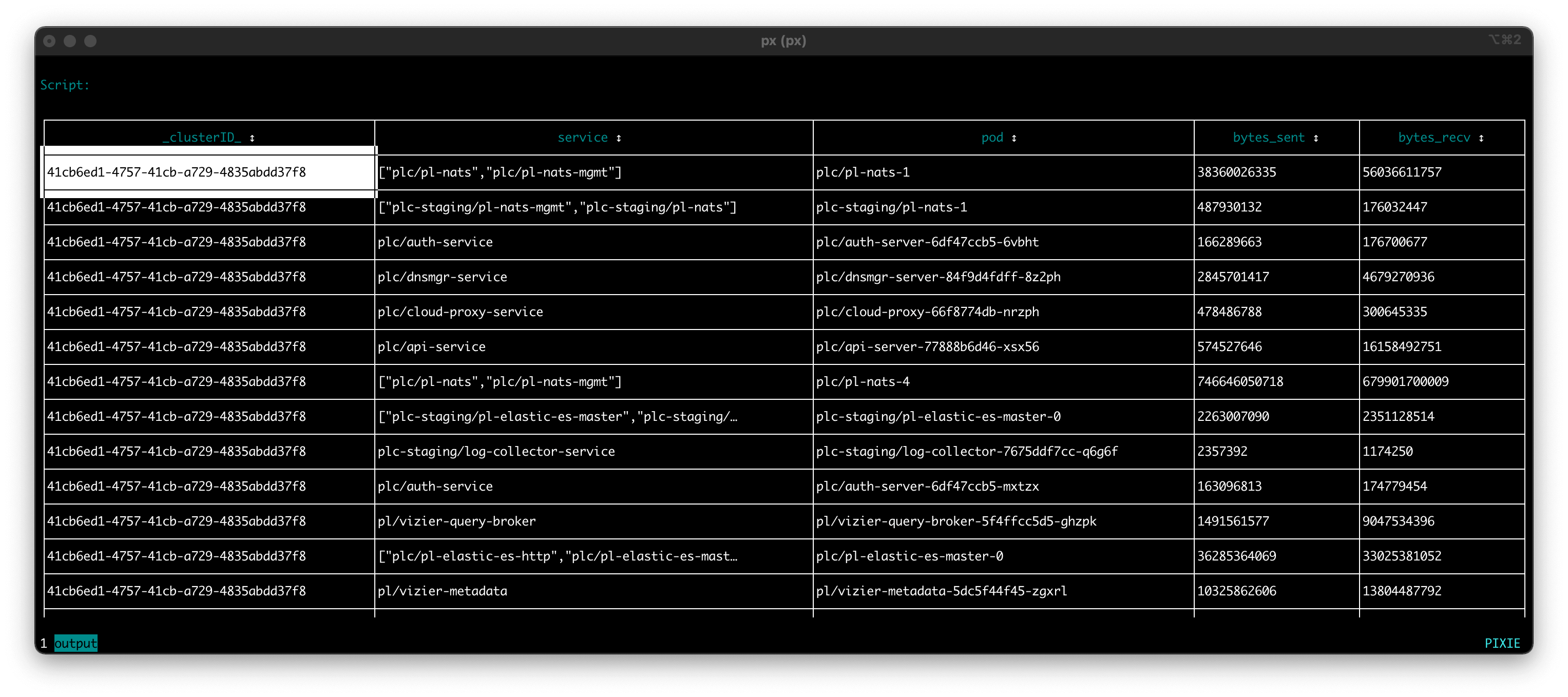
Task: Select pl/vizier-metadata-5dc5f44f45-zgxrl pod cell
Action: [x=941, y=591]
